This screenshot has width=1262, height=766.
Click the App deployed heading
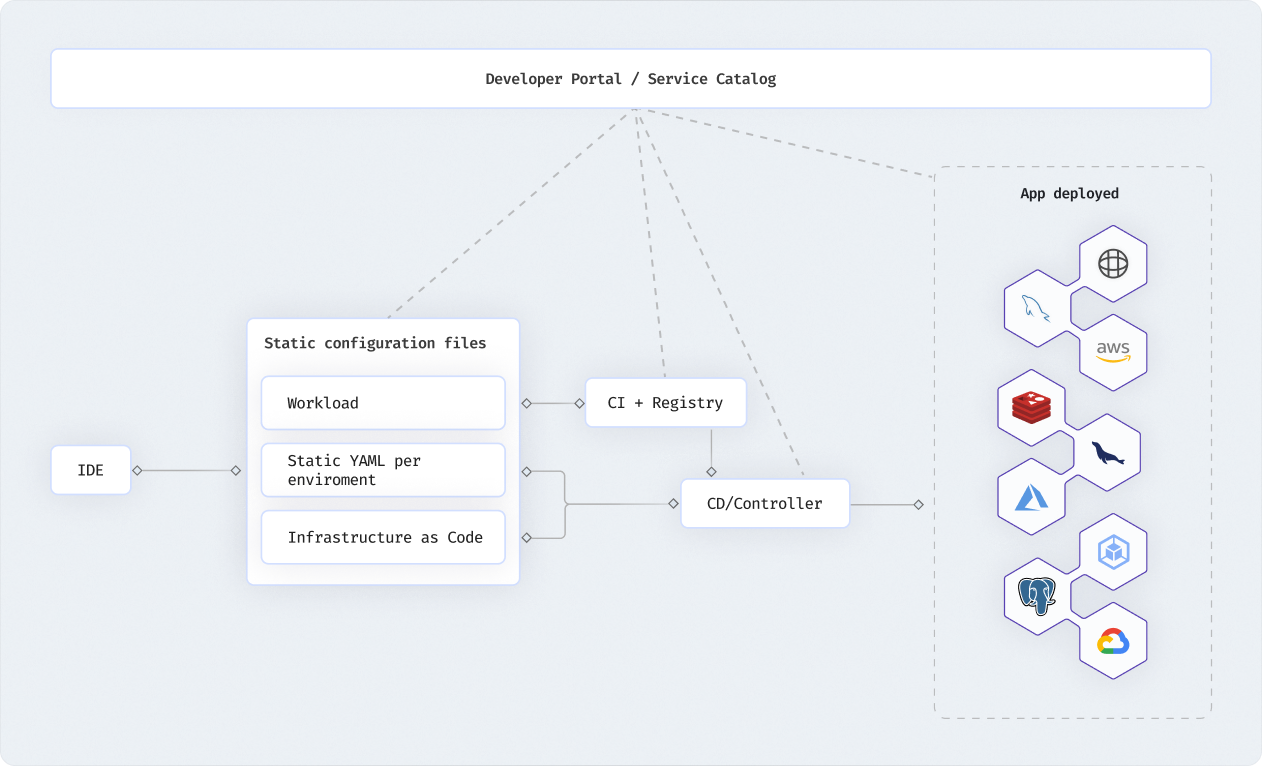pyautogui.click(x=1069, y=193)
